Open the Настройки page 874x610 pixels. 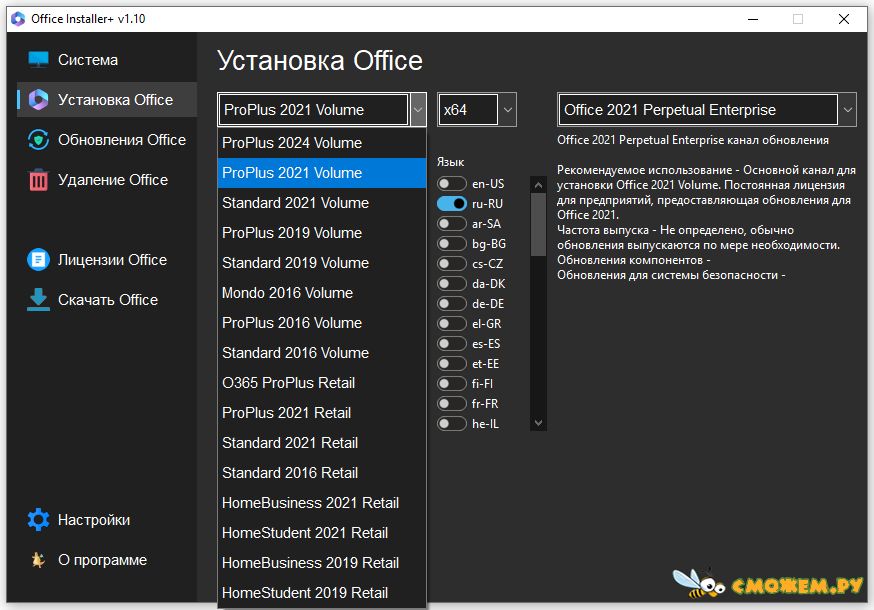coord(107,520)
